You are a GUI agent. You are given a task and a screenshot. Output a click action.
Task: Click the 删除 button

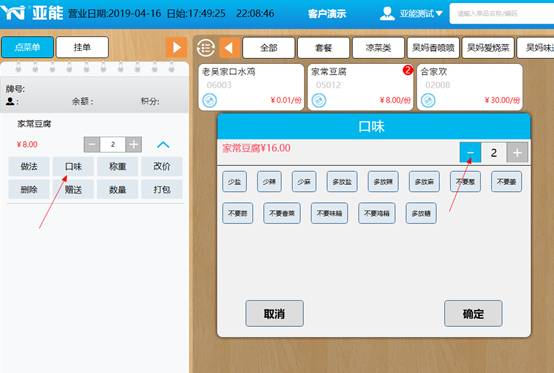pyautogui.click(x=29, y=190)
